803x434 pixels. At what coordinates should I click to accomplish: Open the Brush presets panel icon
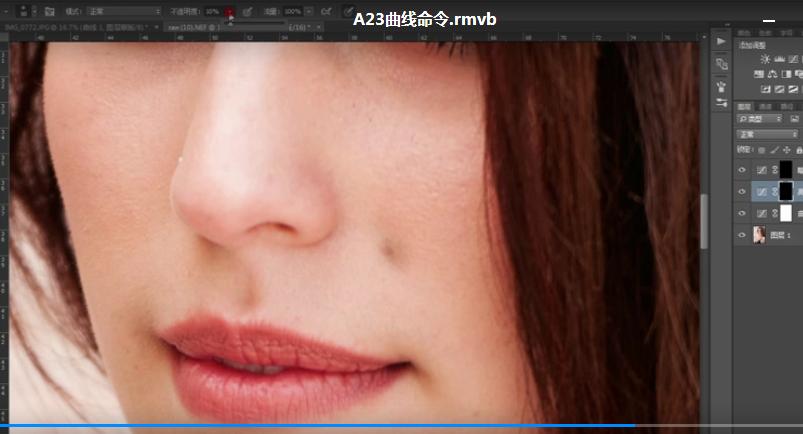pyautogui.click(x=721, y=84)
